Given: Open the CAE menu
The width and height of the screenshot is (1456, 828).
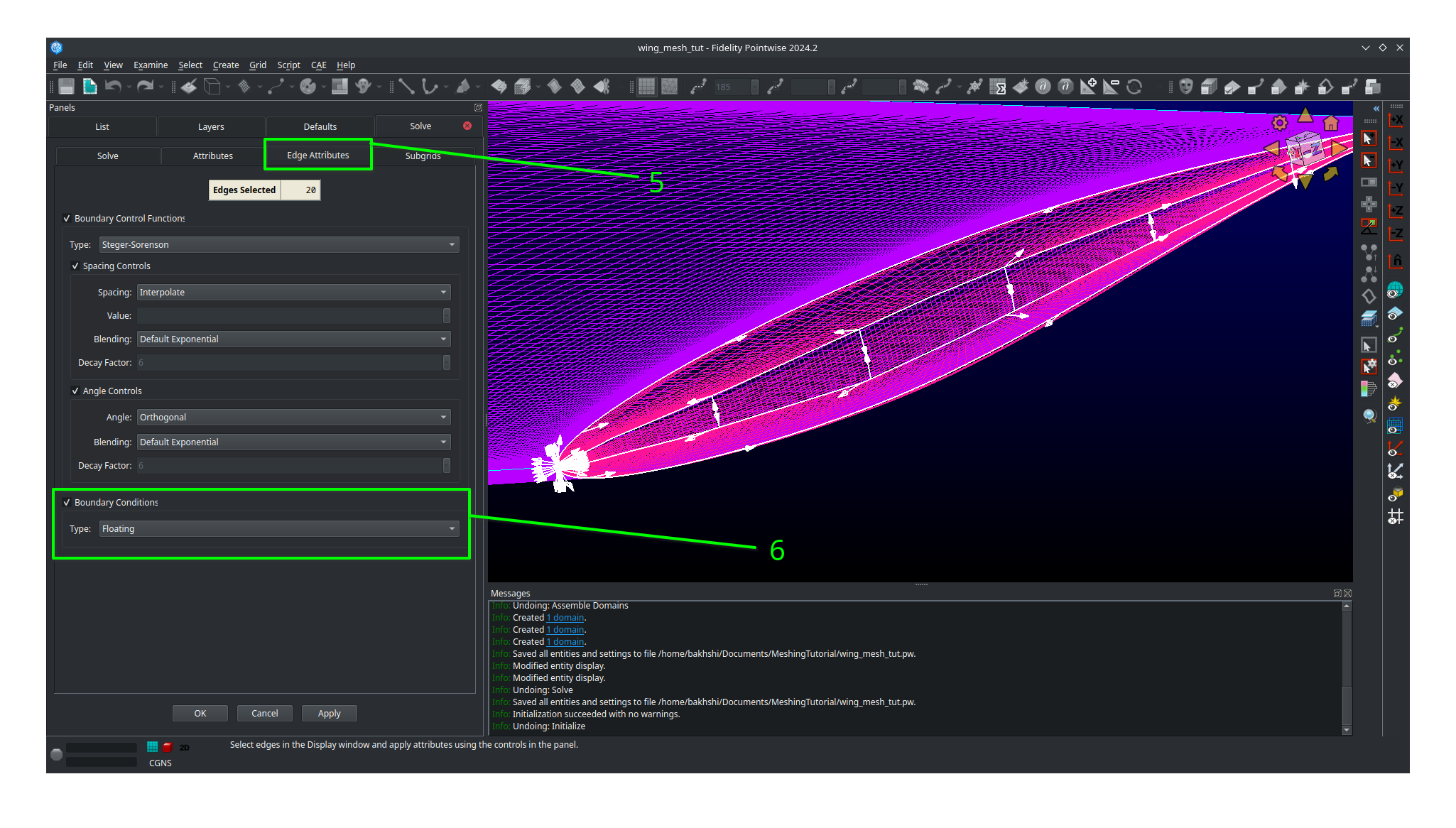Looking at the screenshot, I should click(318, 65).
